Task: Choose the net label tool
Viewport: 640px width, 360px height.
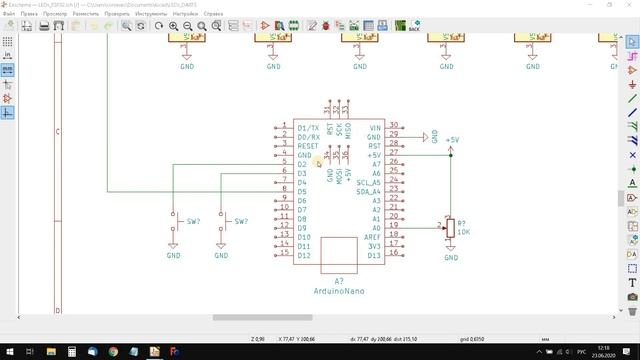Action: pyautogui.click(x=632, y=183)
